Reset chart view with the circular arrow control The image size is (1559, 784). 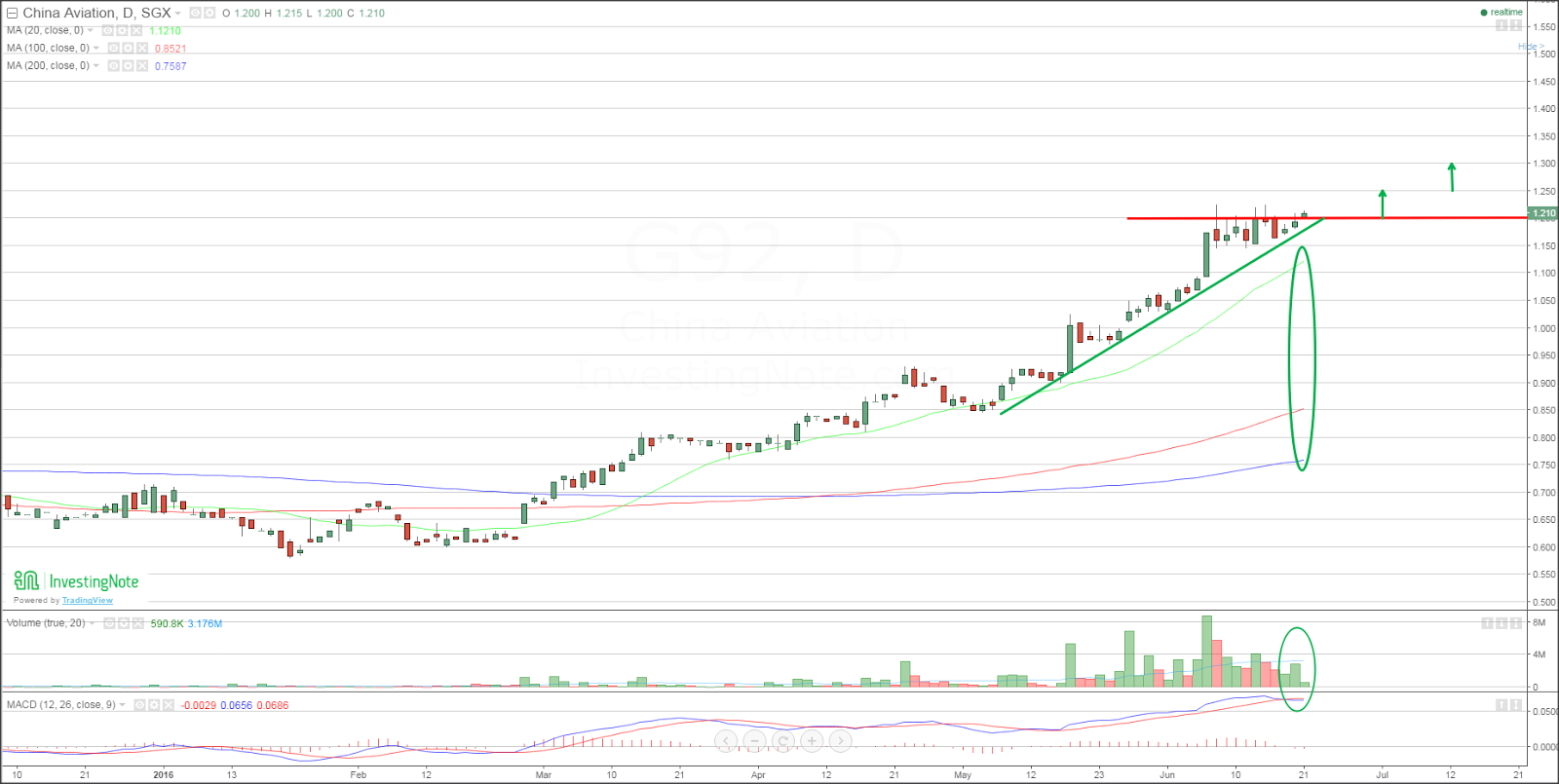[782, 741]
